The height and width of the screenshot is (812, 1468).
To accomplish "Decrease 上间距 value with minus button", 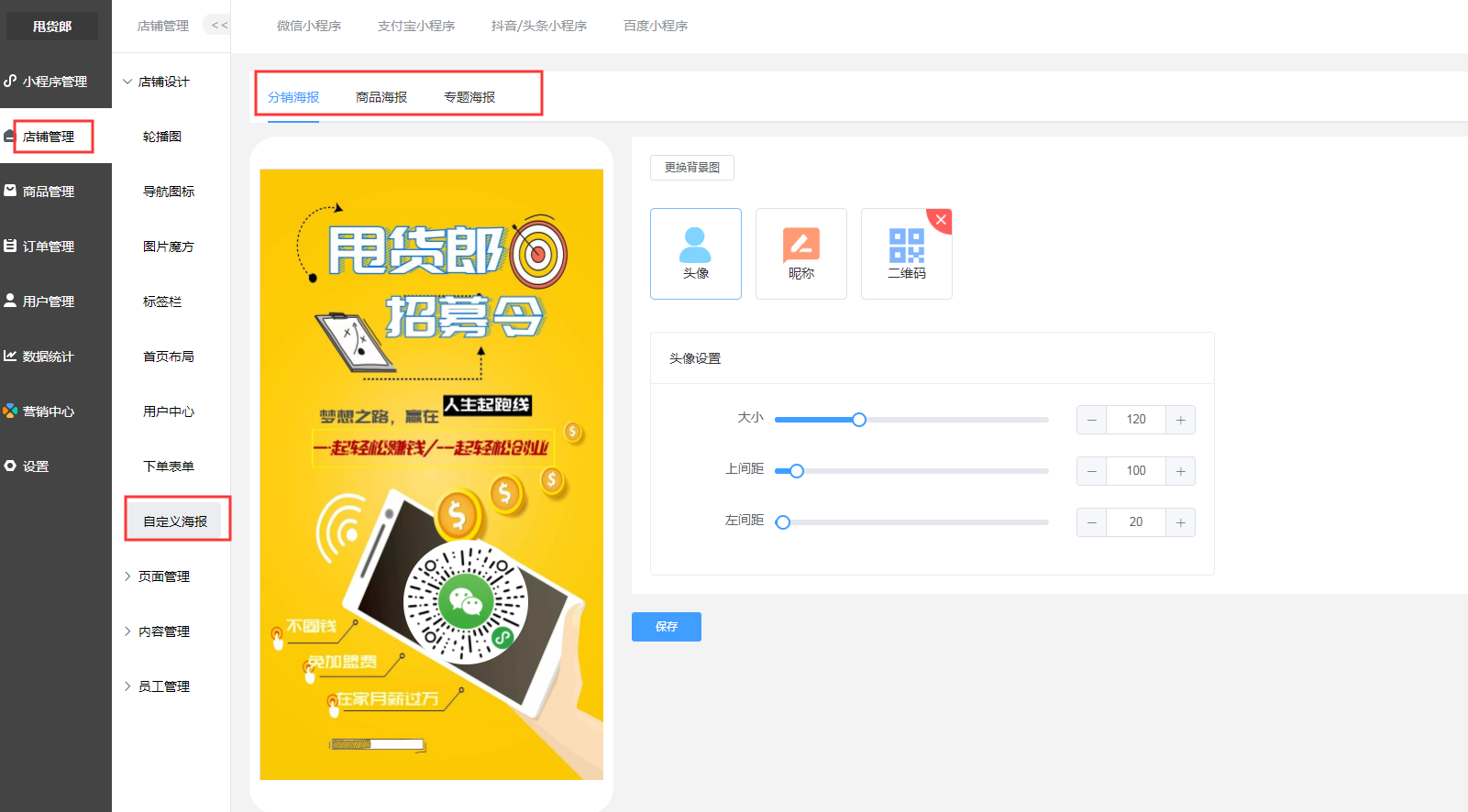I will coord(1091,471).
